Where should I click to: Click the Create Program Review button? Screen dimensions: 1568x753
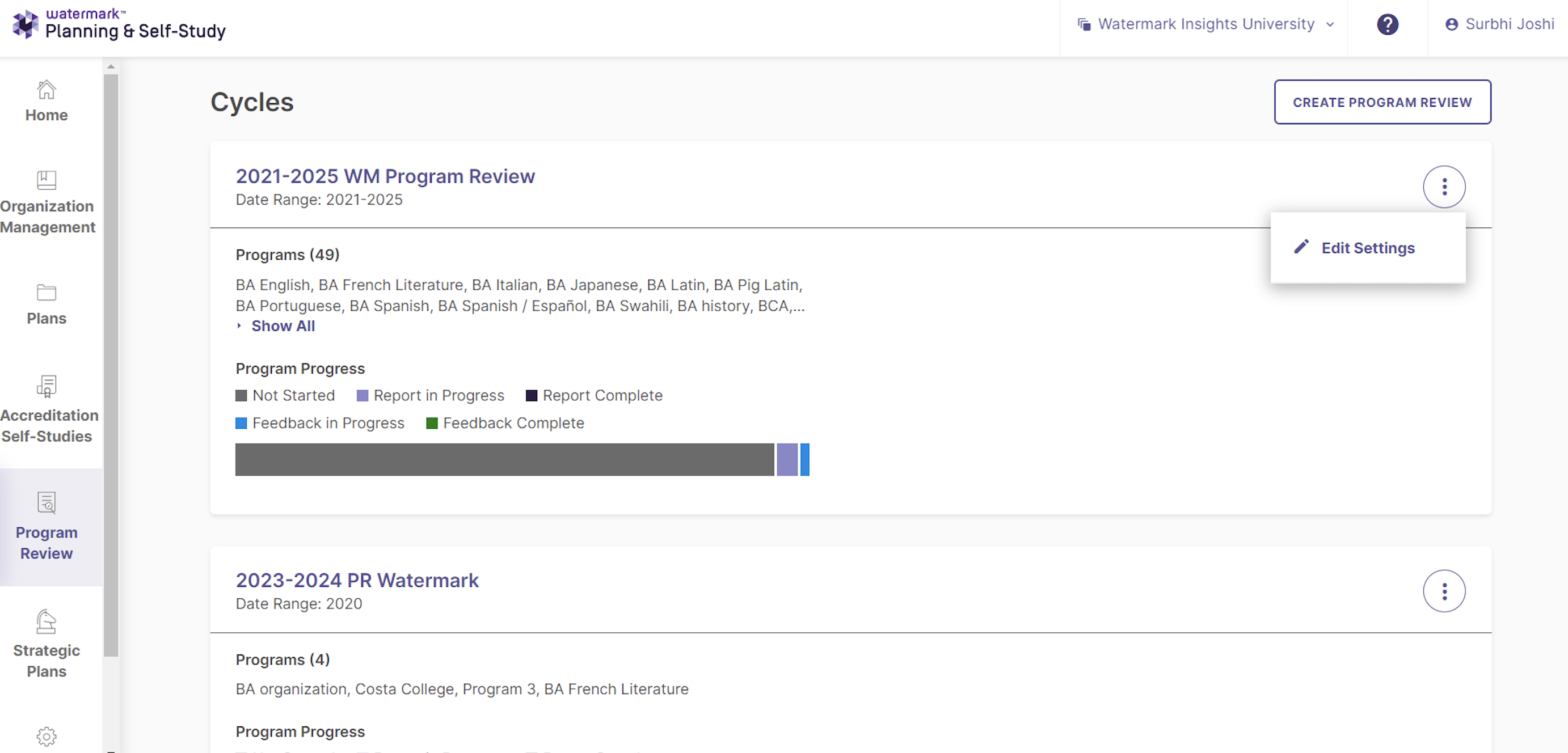1382,102
